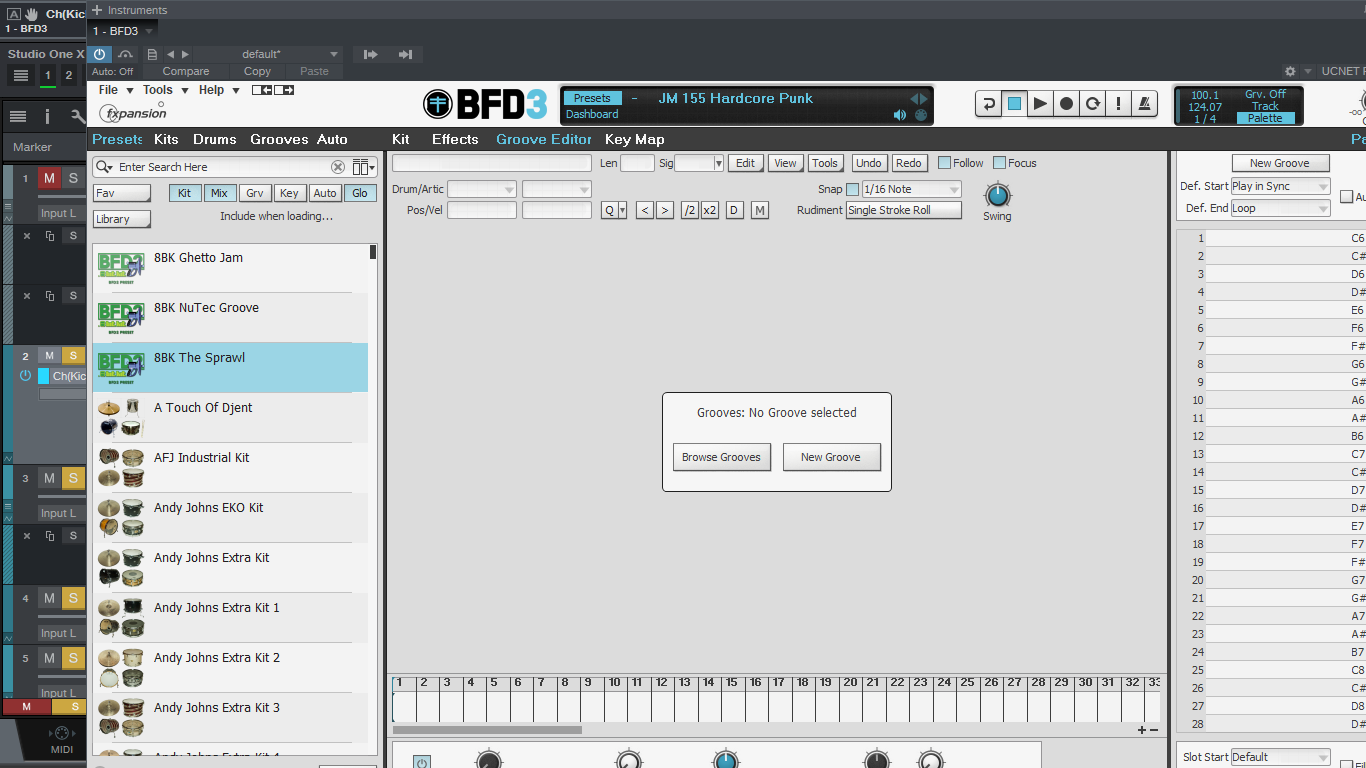The width and height of the screenshot is (1366, 768).
Task: Click Browse Grooves button
Action: (x=721, y=457)
